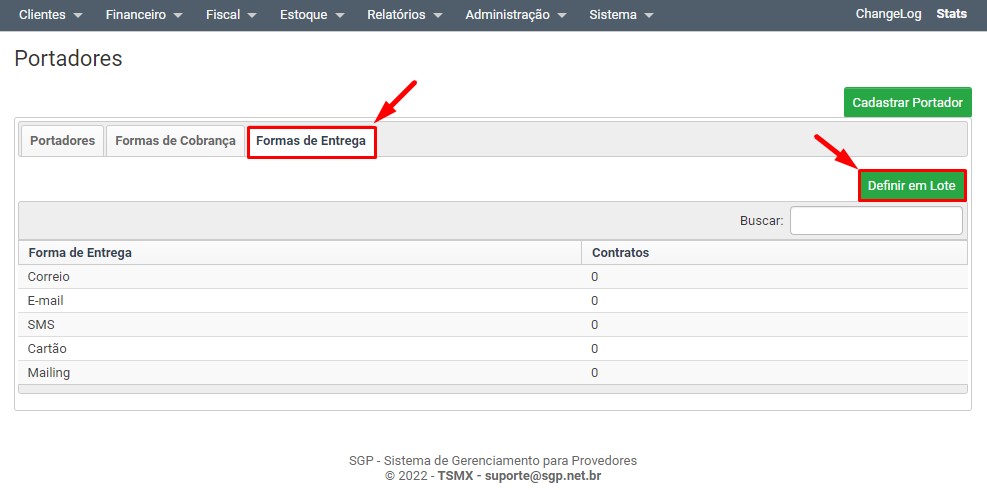Screen dimensions: 987x490
Task: Switch to the Formas de Cobrança tab
Action: click(x=175, y=141)
